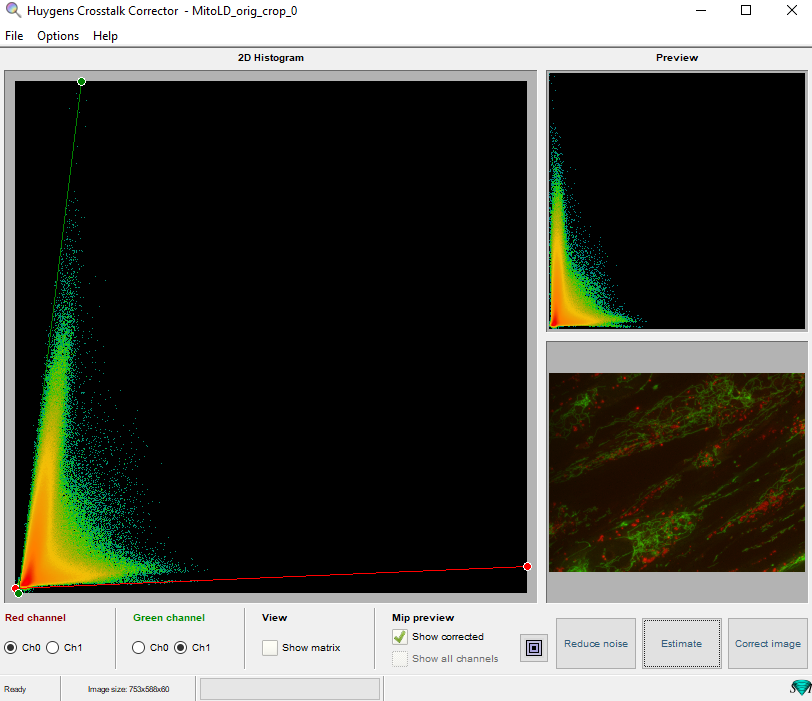
Task: Select Ch1 for the Red channel
Action: [x=53, y=647]
